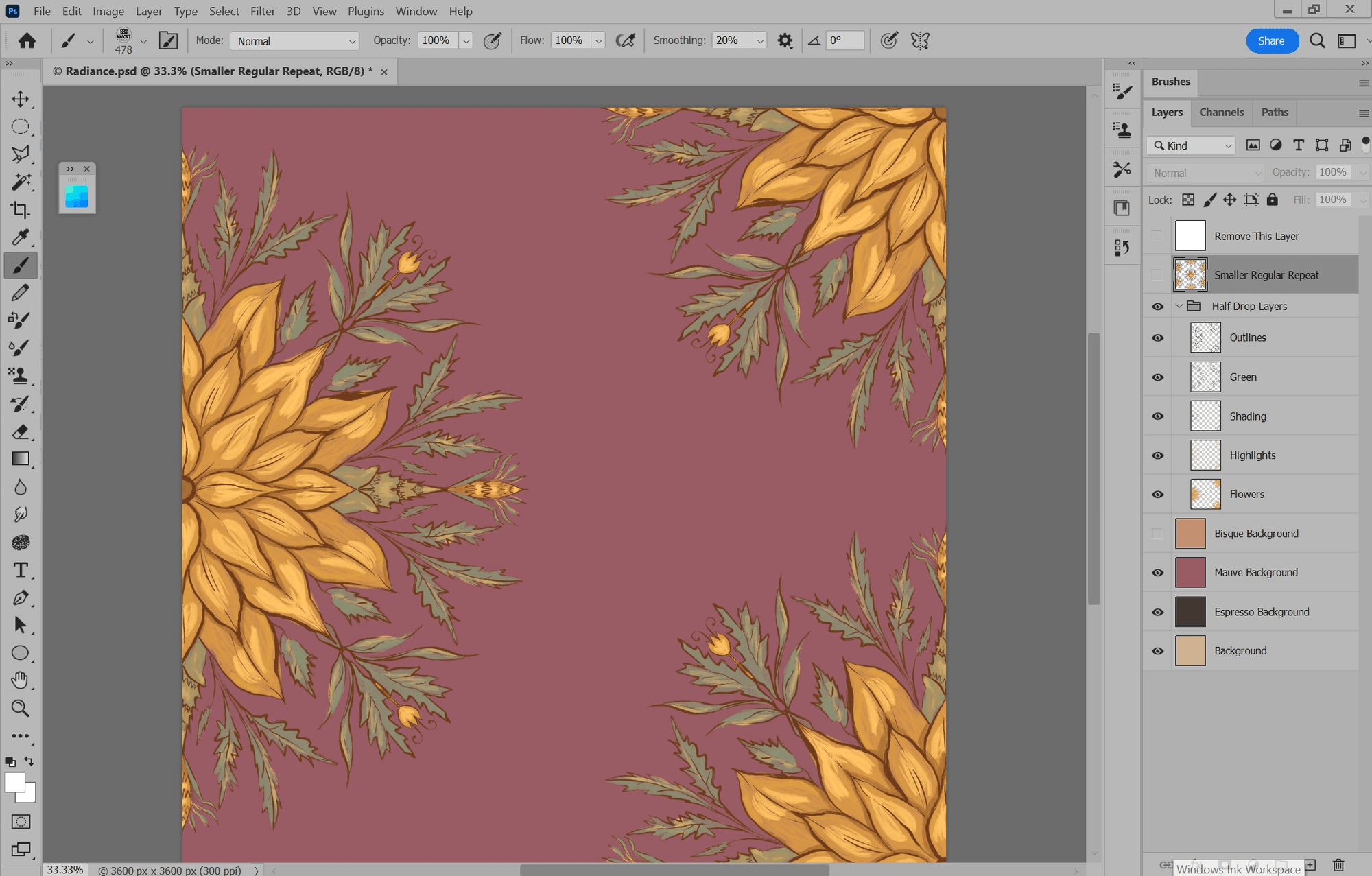Open the Filter menu

[x=262, y=11]
